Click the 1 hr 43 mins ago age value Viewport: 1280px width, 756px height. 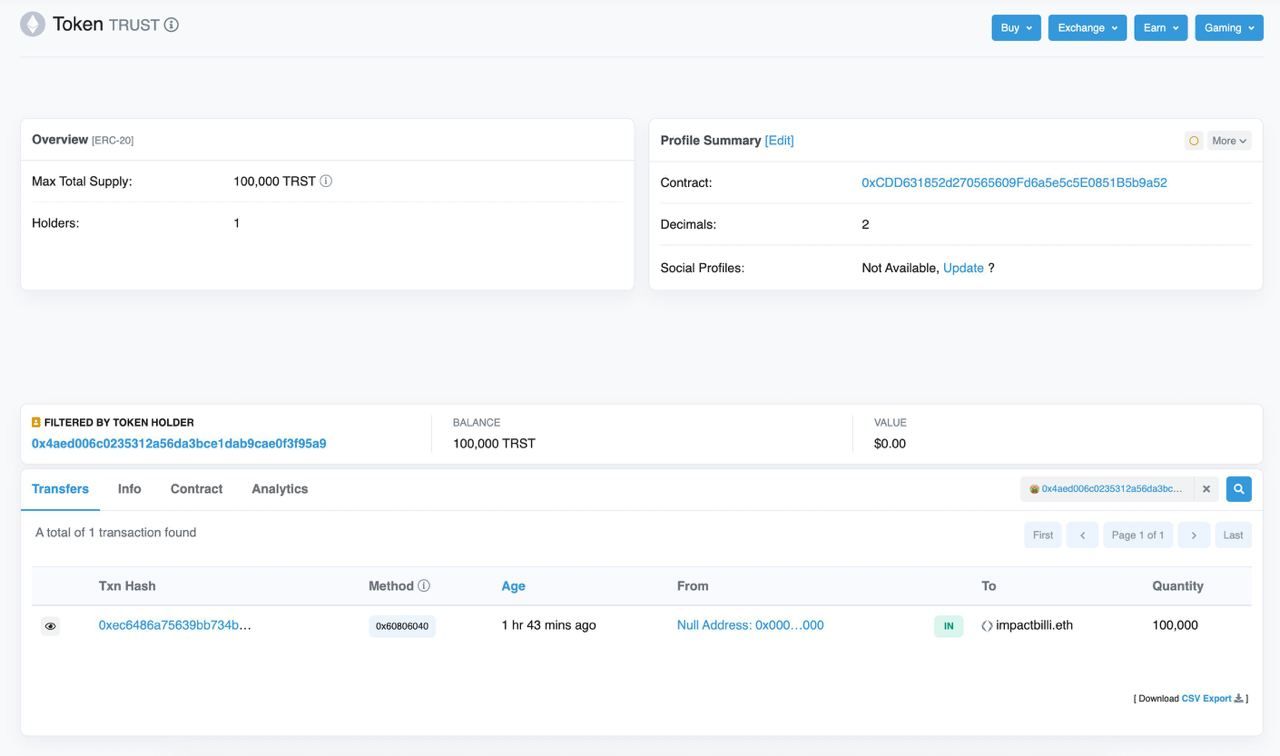tap(548, 625)
